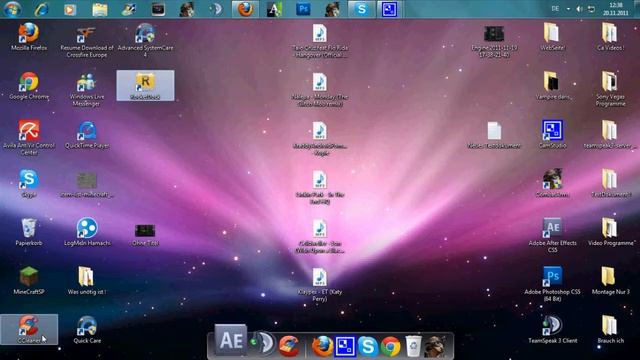640x360 pixels.
Task: Open the Video Programme folder
Action: 610,232
